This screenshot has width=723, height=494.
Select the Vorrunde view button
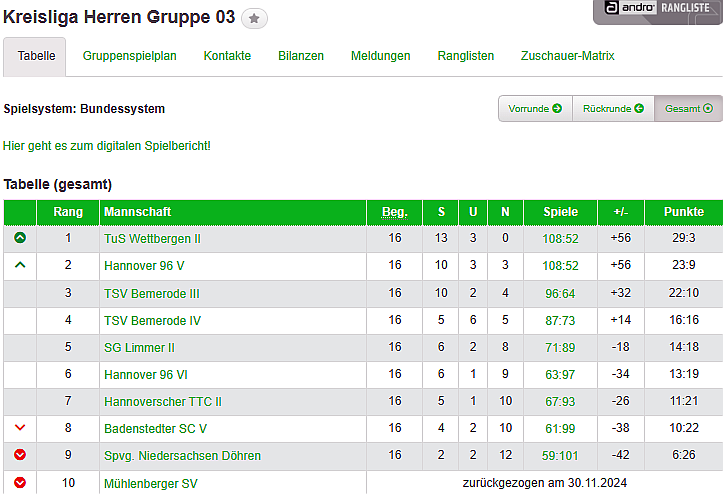tap(535, 108)
